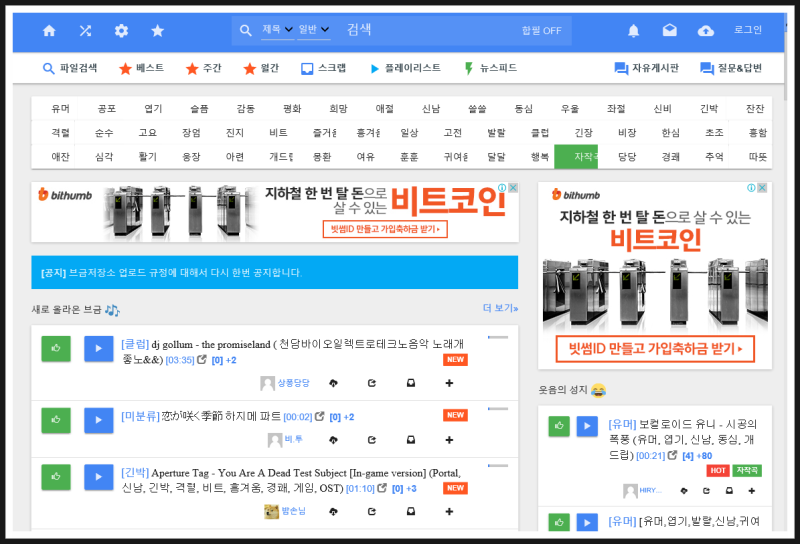The width and height of the screenshot is (800, 544).
Task: Open 스크랩 menu item
Action: click(x=323, y=68)
